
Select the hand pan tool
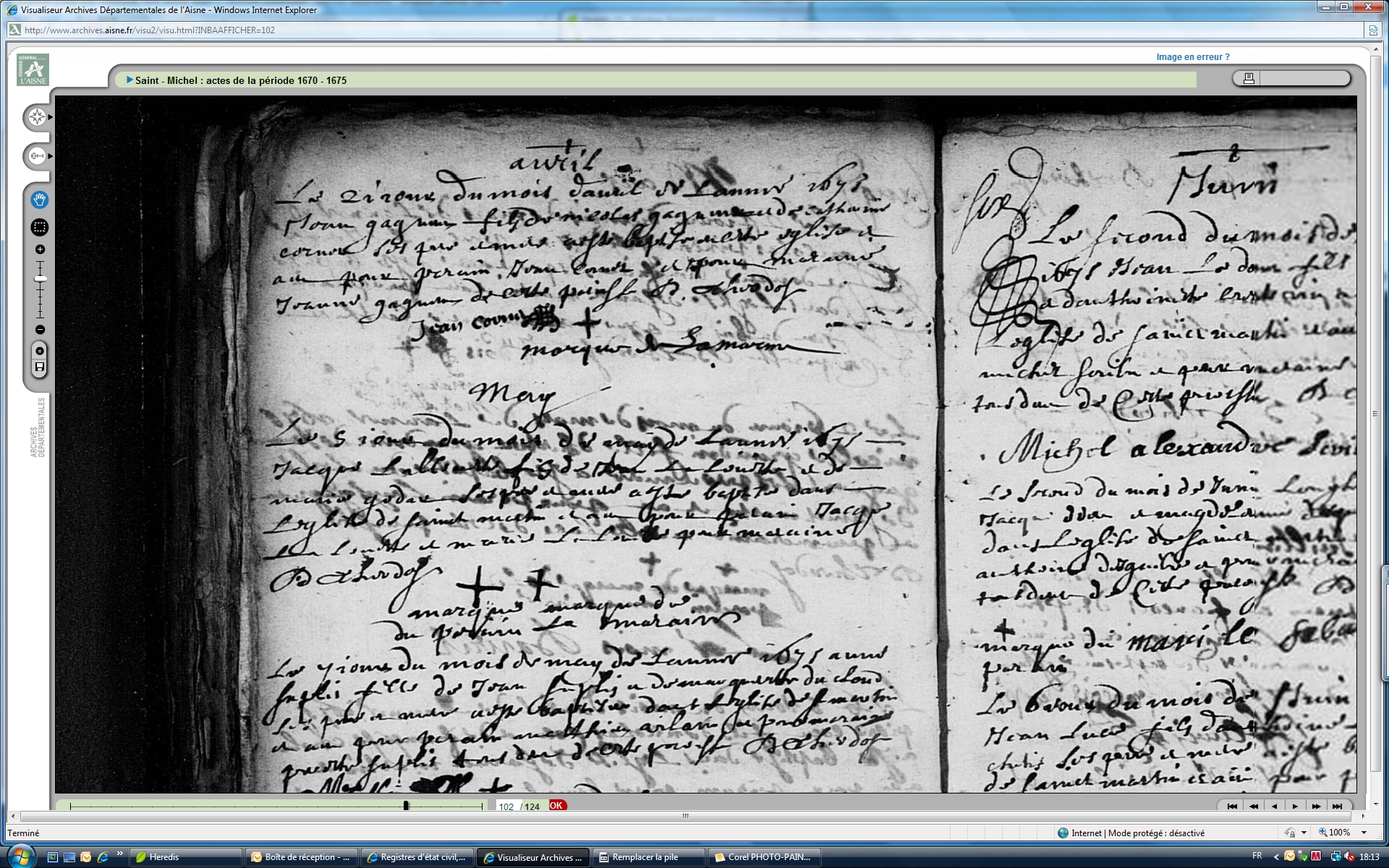40,200
